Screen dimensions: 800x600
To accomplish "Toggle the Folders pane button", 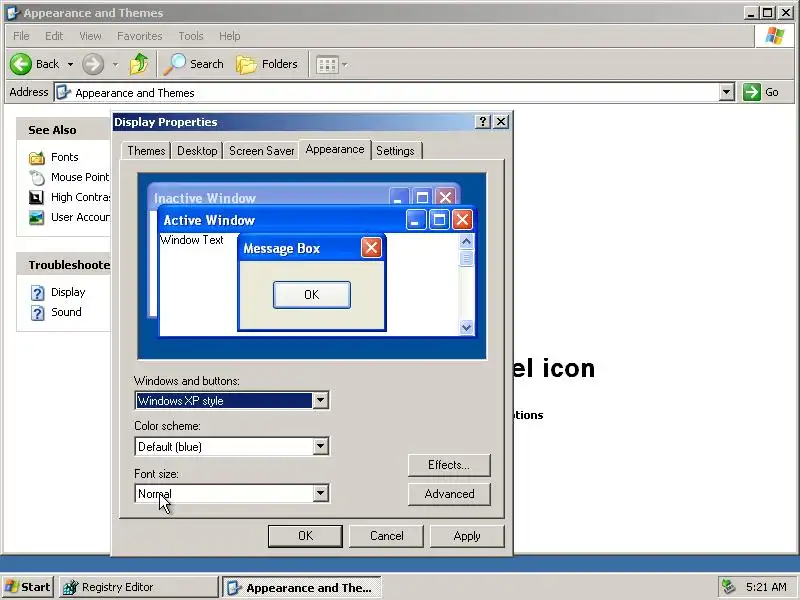I will [267, 64].
